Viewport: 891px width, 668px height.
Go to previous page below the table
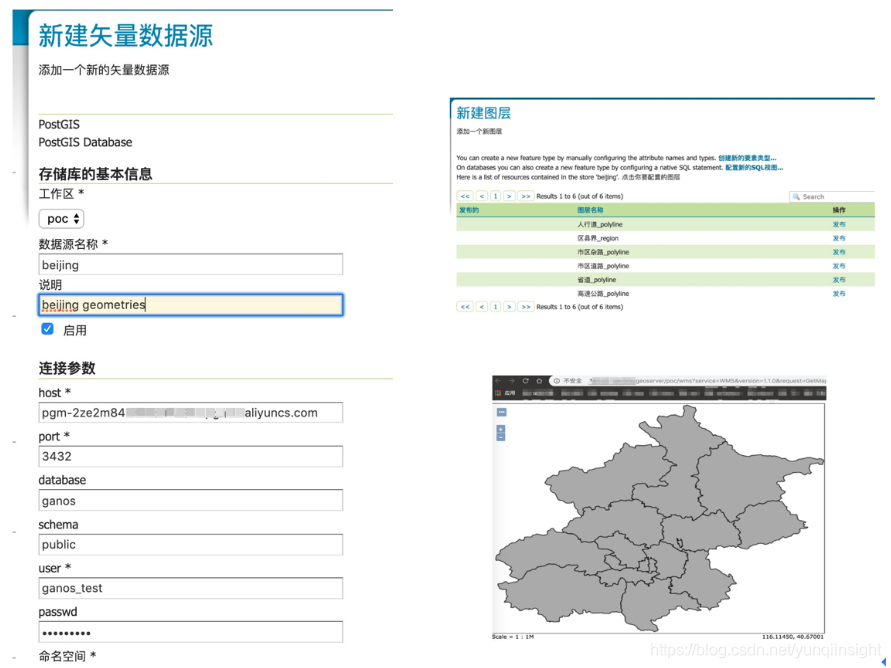click(482, 307)
